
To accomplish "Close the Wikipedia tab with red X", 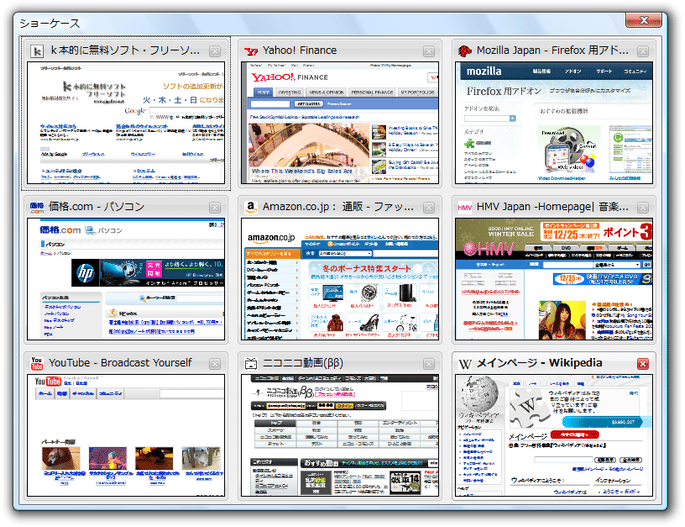I will pyautogui.click(x=643, y=364).
